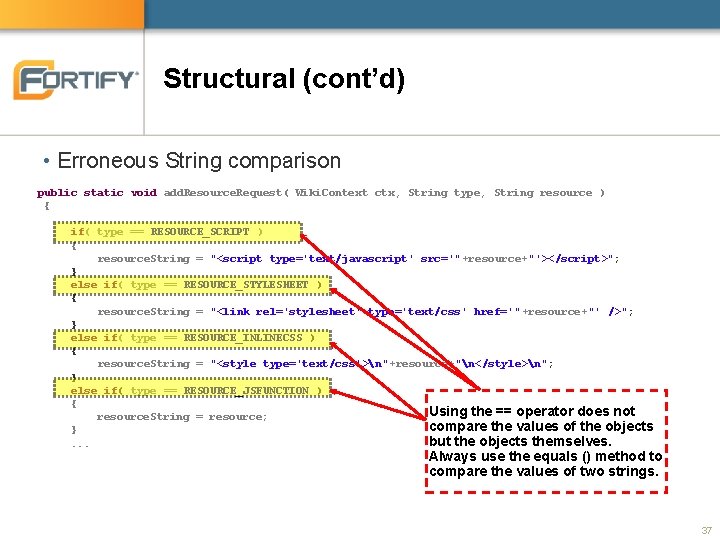The height and width of the screenshot is (540, 720).
Task: Click the bullet text 'Erroneous String comparison'
Action: pos(199,161)
